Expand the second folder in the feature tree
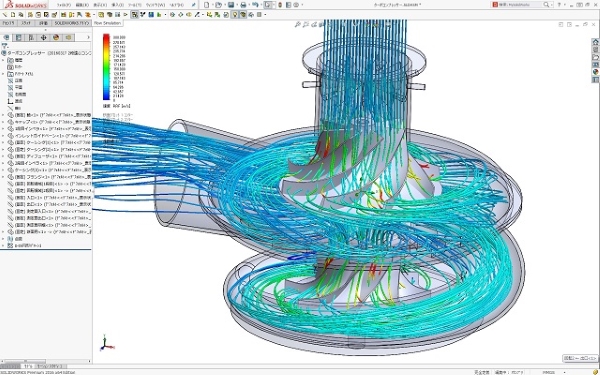This screenshot has height=375, width=600. point(3,74)
